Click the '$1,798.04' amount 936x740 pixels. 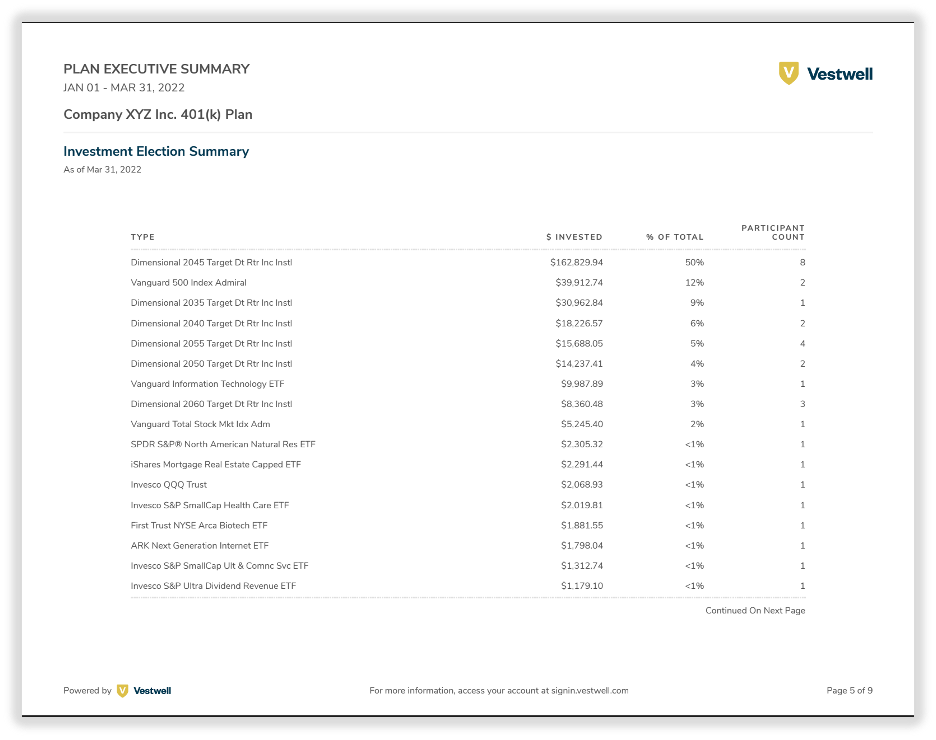pos(582,545)
